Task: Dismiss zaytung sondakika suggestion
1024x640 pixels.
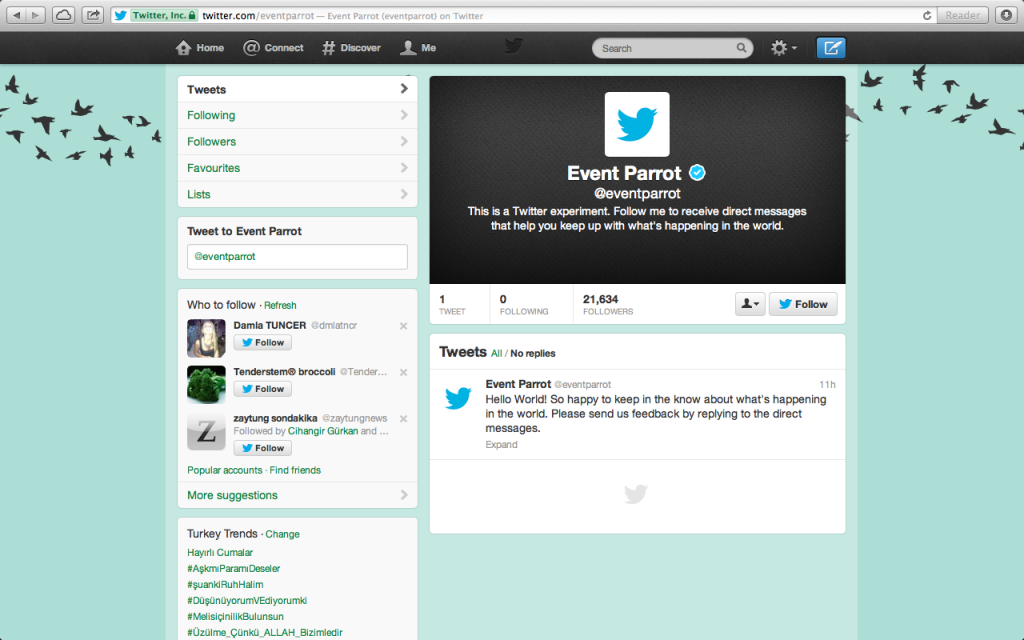Action: 404,418
